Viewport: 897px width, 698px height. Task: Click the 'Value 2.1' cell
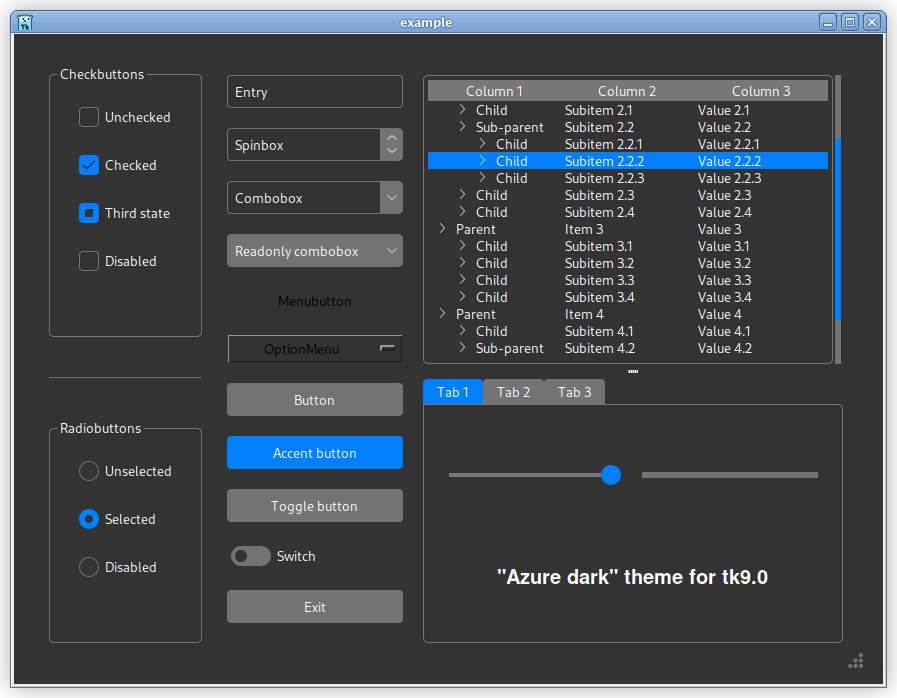point(723,110)
